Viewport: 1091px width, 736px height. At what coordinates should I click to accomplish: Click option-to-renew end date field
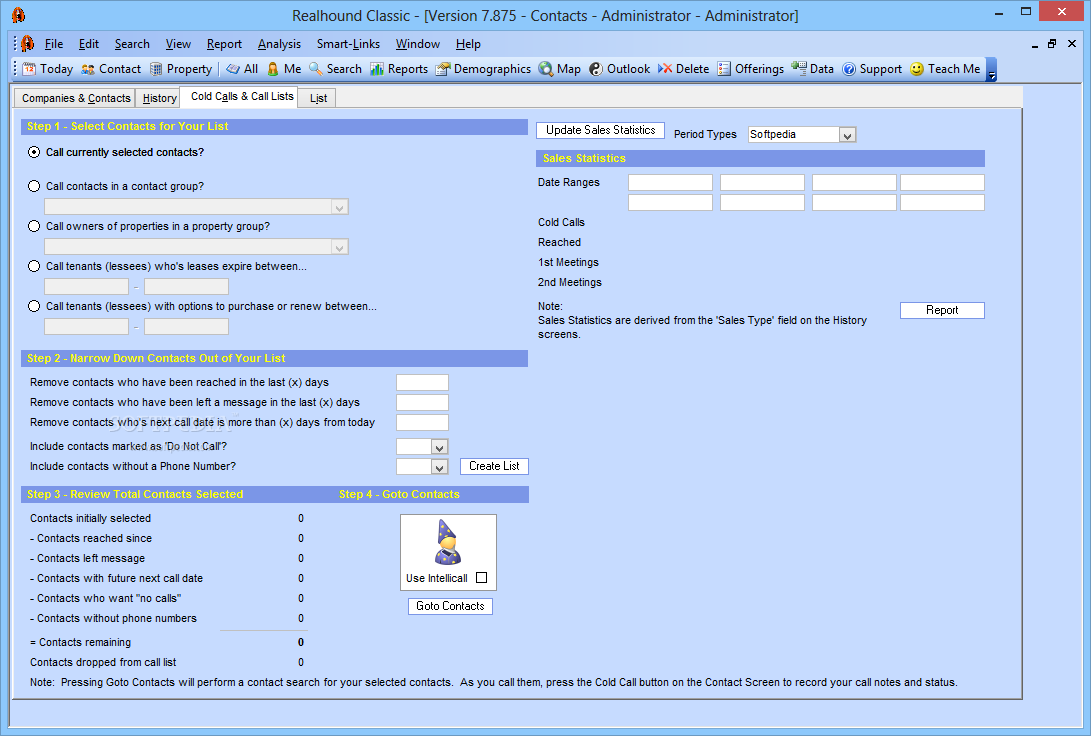[186, 327]
